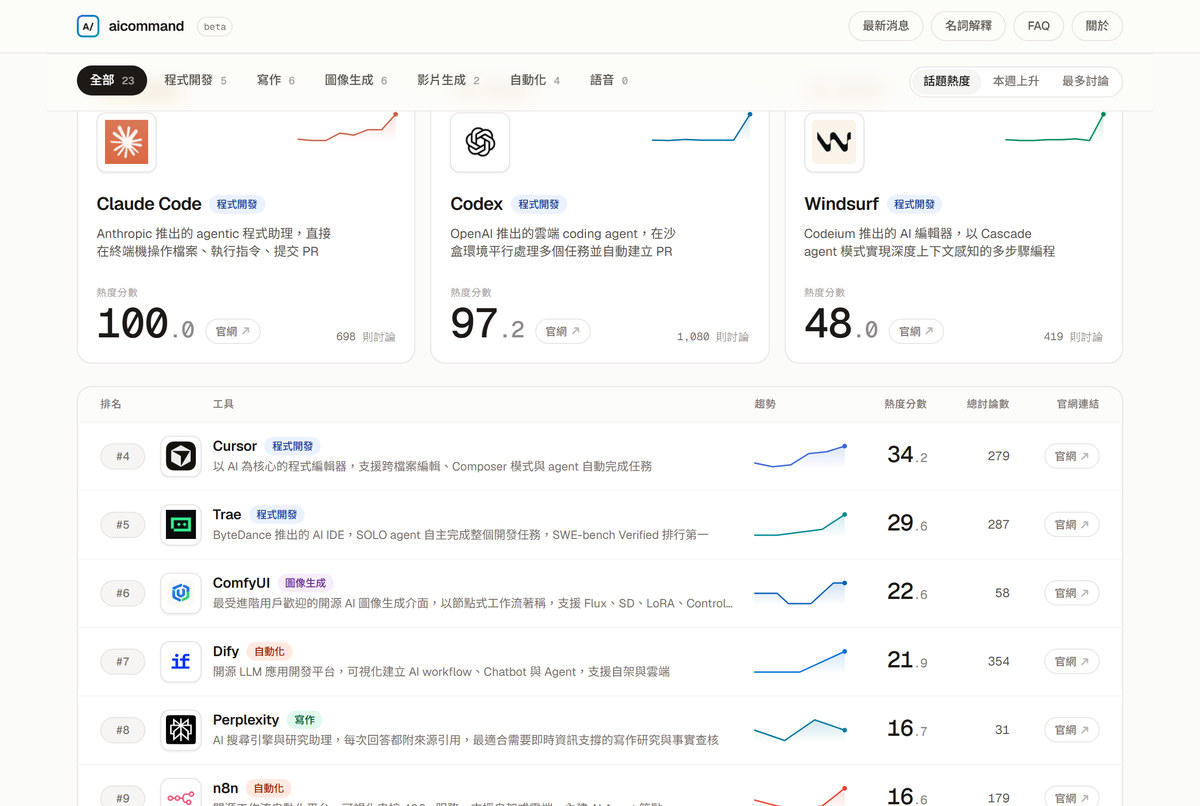Open Trae 官網 link
Viewport: 1200px width, 806px height.
click(1072, 524)
